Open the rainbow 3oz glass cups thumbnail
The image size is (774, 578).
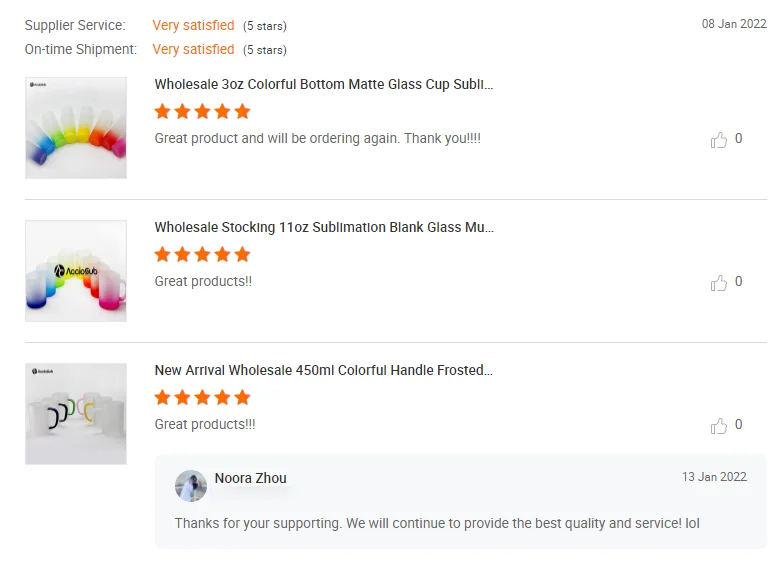tap(76, 128)
